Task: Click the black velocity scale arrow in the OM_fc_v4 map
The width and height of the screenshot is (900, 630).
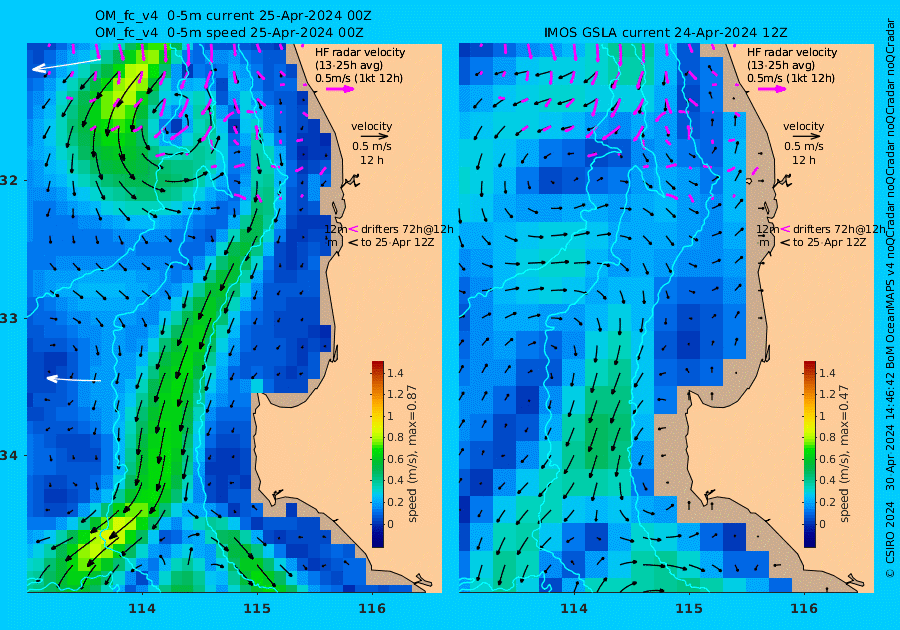Action: 375,137
